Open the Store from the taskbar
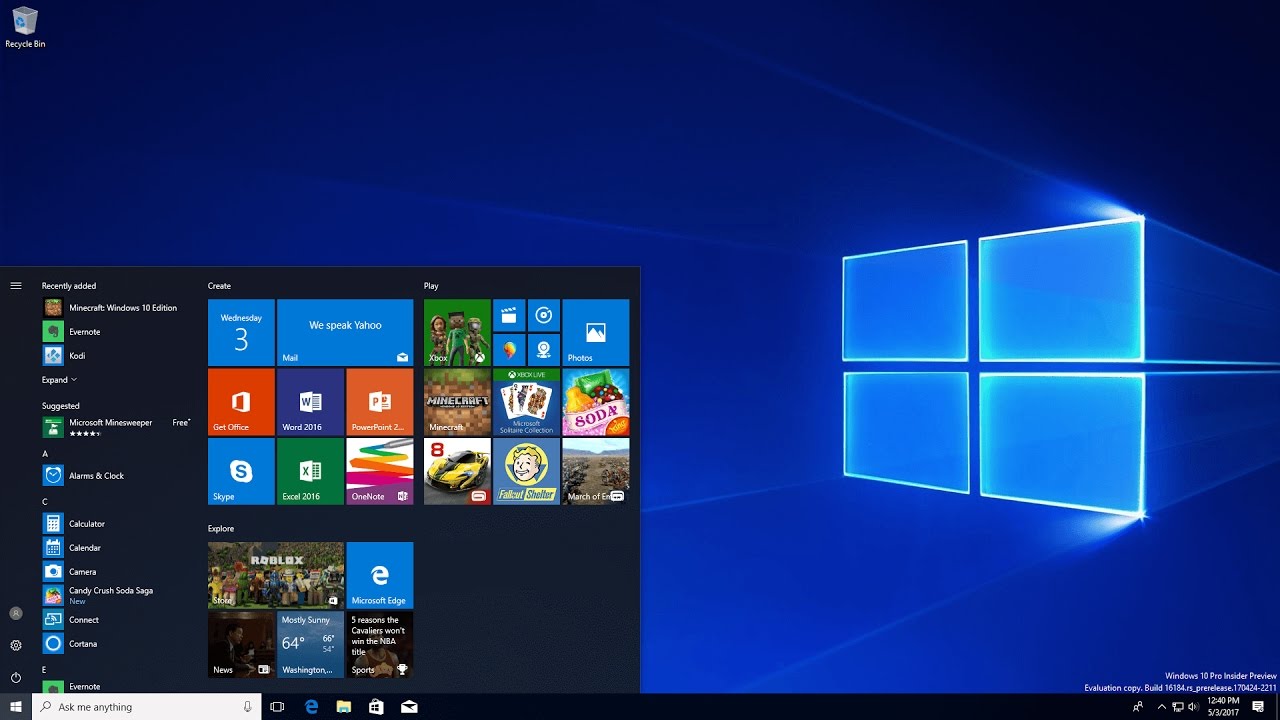Image resolution: width=1280 pixels, height=720 pixels. click(376, 707)
